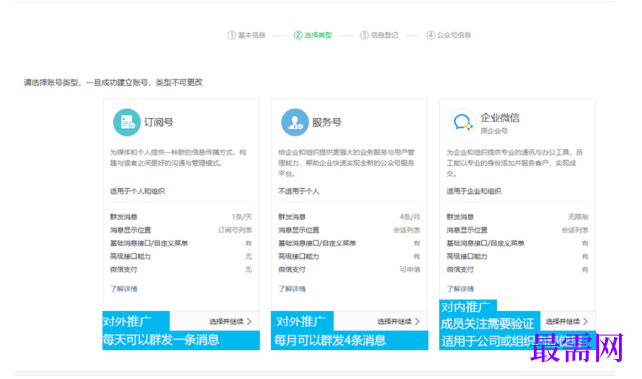Click the step 3 circle 信息登记

pos(364,35)
